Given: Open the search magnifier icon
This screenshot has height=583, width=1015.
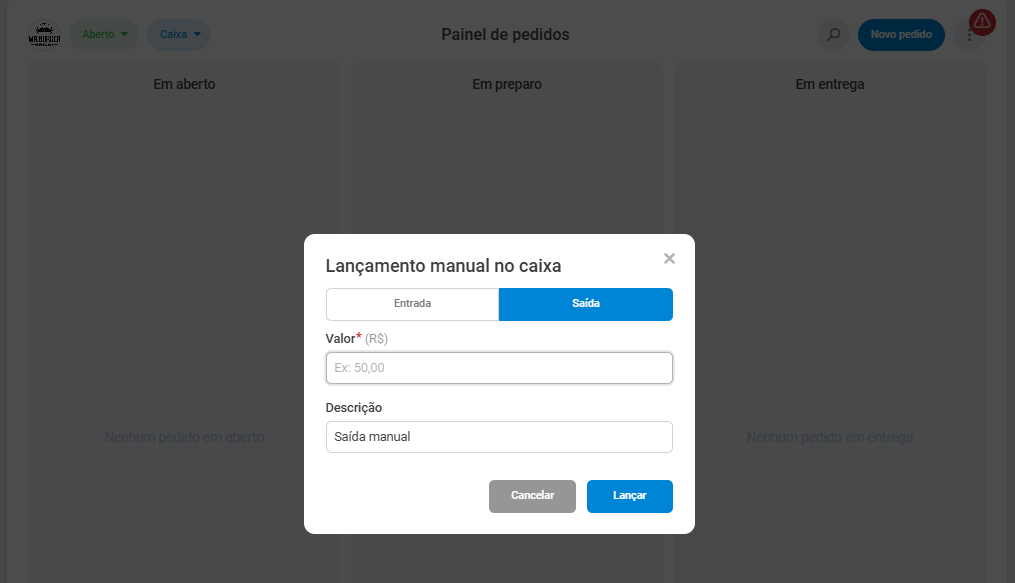Looking at the screenshot, I should (x=833, y=35).
